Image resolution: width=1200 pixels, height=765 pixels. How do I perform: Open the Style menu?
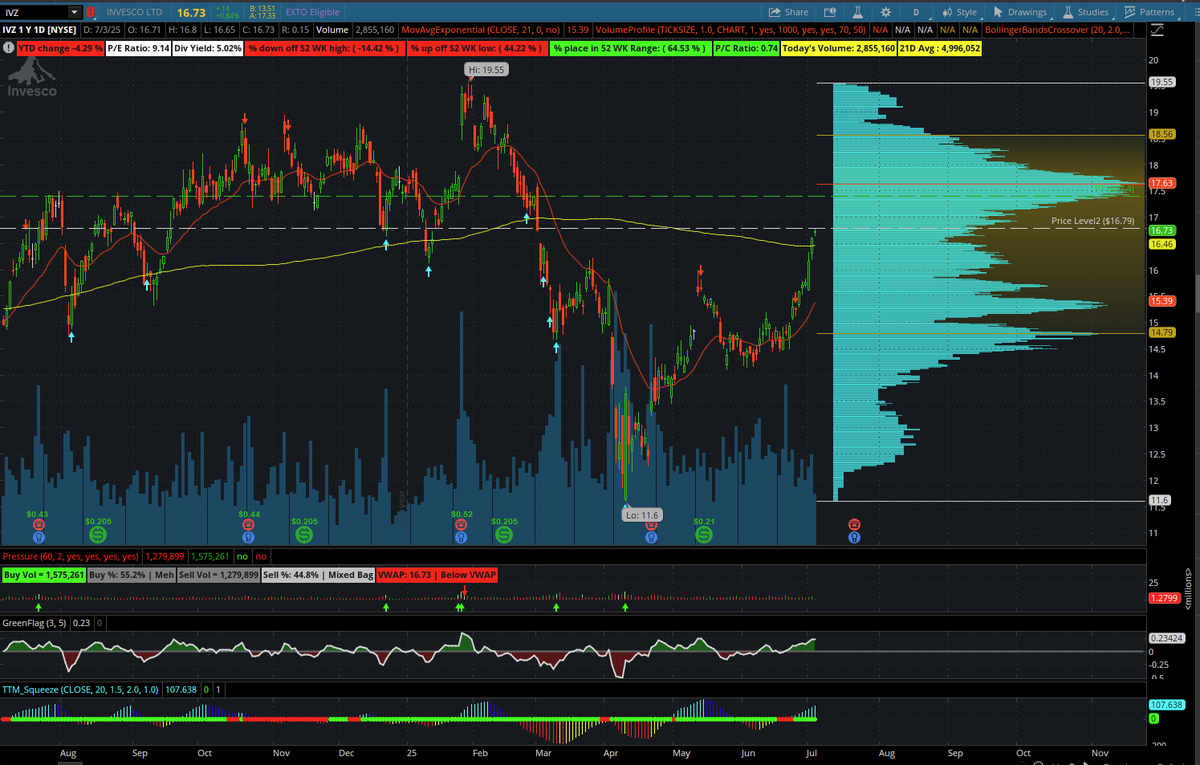(x=960, y=12)
